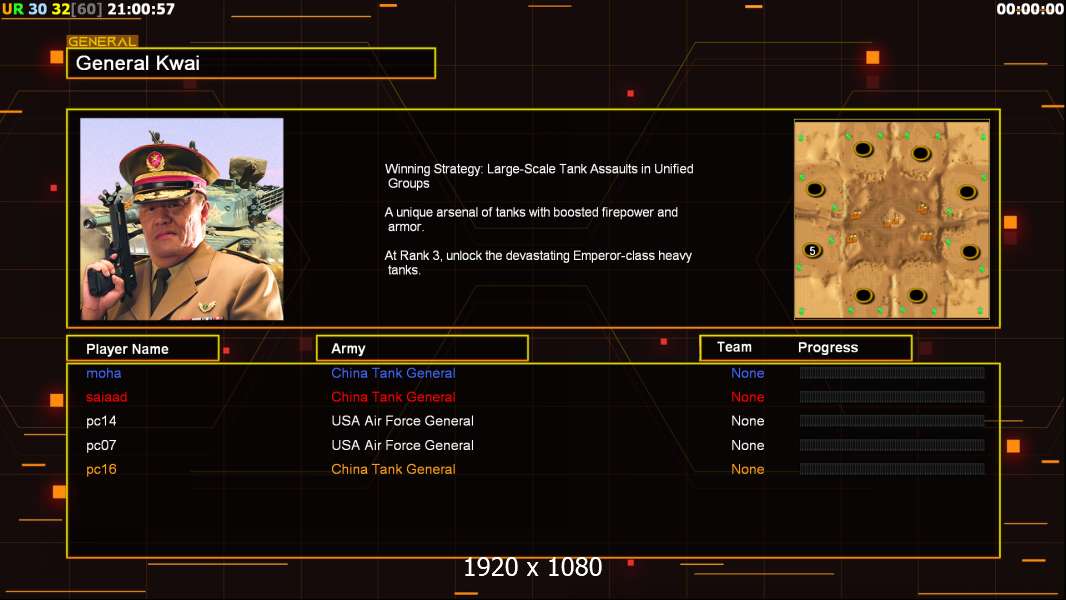Click the team value None for pc14
Viewport: 1066px width, 600px height.
coord(747,421)
